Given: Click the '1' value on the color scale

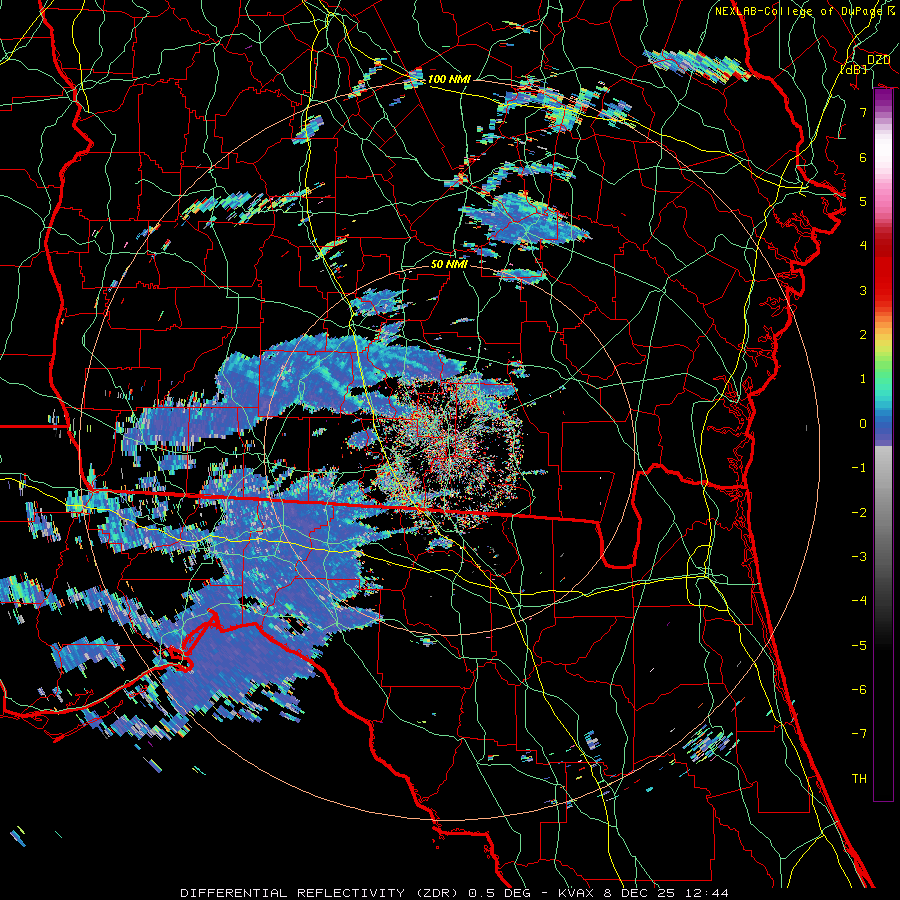Looking at the screenshot, I should click(863, 379).
